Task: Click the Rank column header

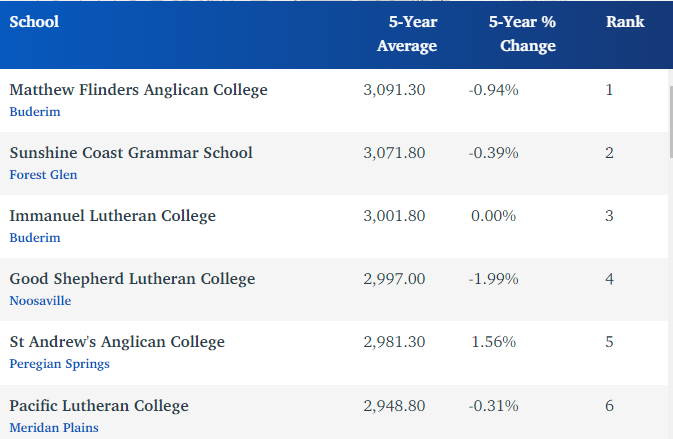Action: pos(625,22)
